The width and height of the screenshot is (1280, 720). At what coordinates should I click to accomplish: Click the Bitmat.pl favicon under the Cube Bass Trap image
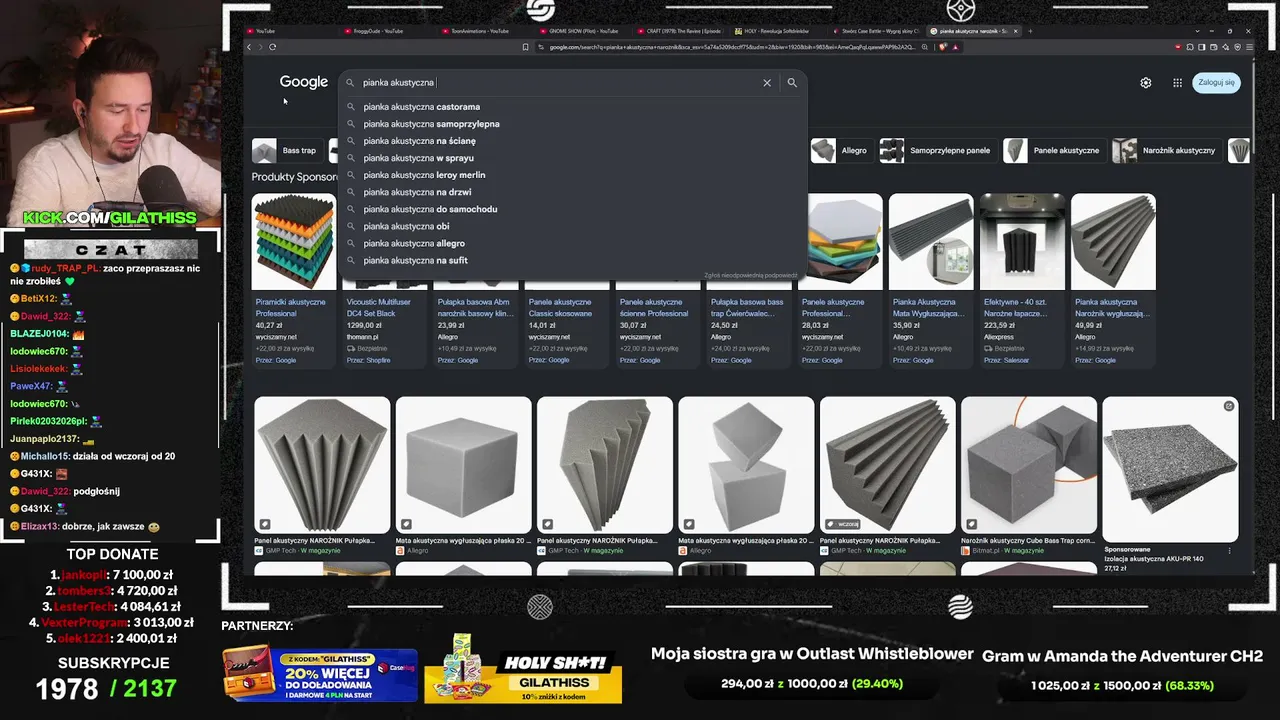tap(966, 551)
